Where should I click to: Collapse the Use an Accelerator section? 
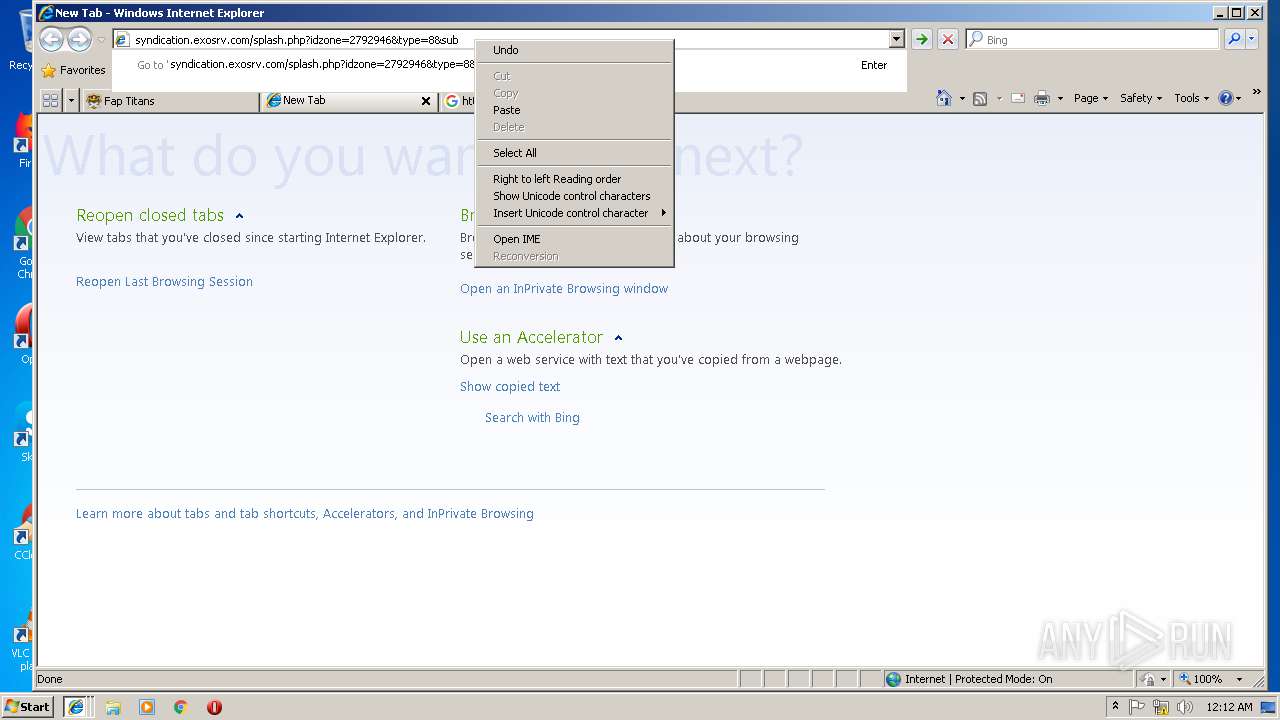click(618, 338)
